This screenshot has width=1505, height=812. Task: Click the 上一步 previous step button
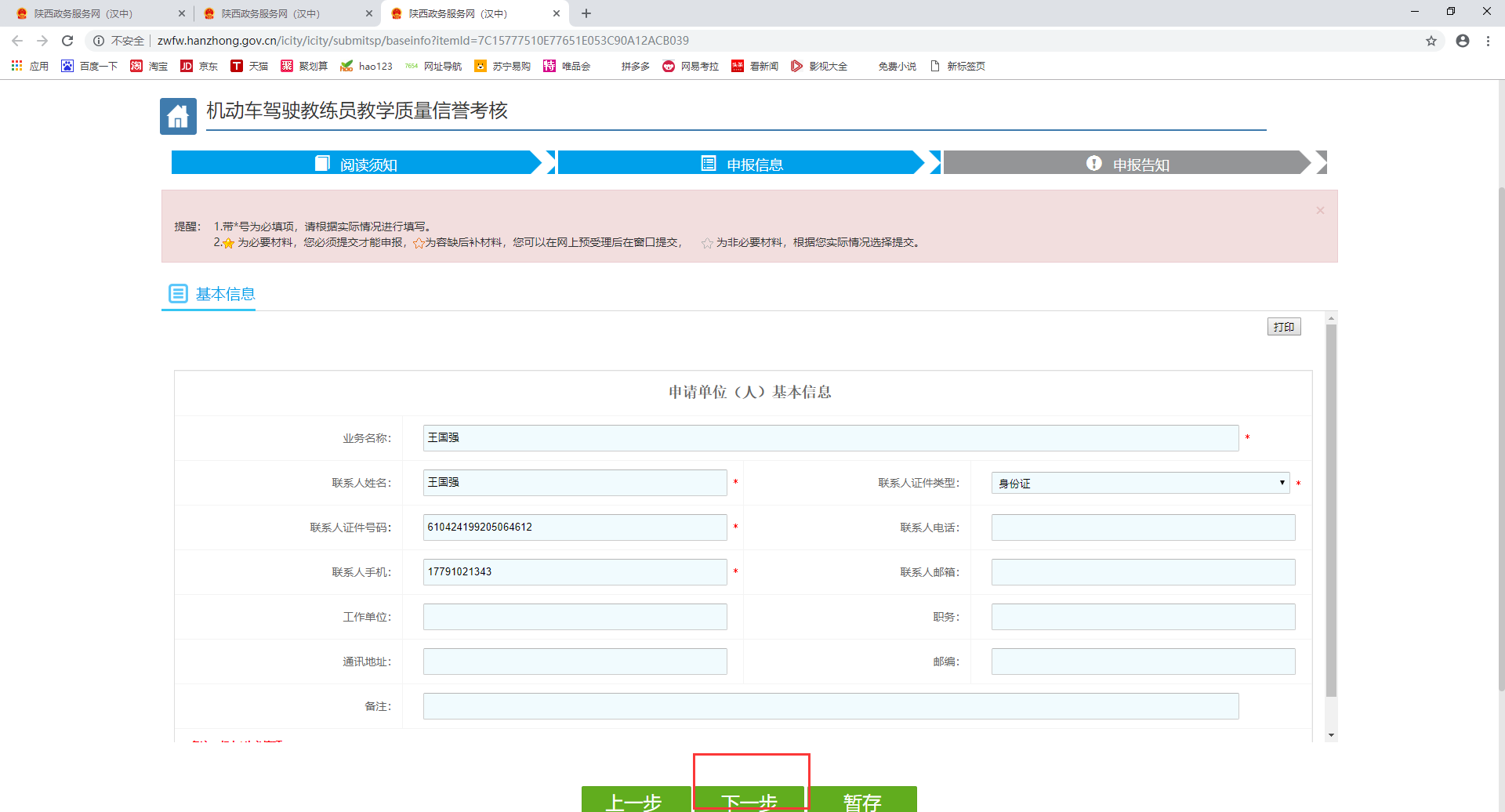coord(634,799)
